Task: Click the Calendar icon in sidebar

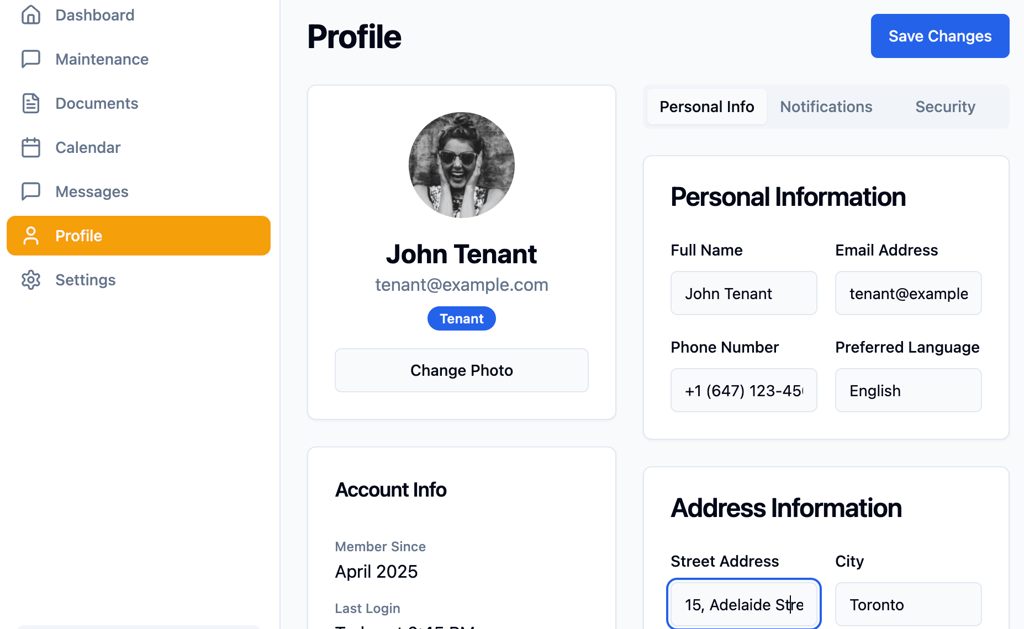Action: point(31,147)
